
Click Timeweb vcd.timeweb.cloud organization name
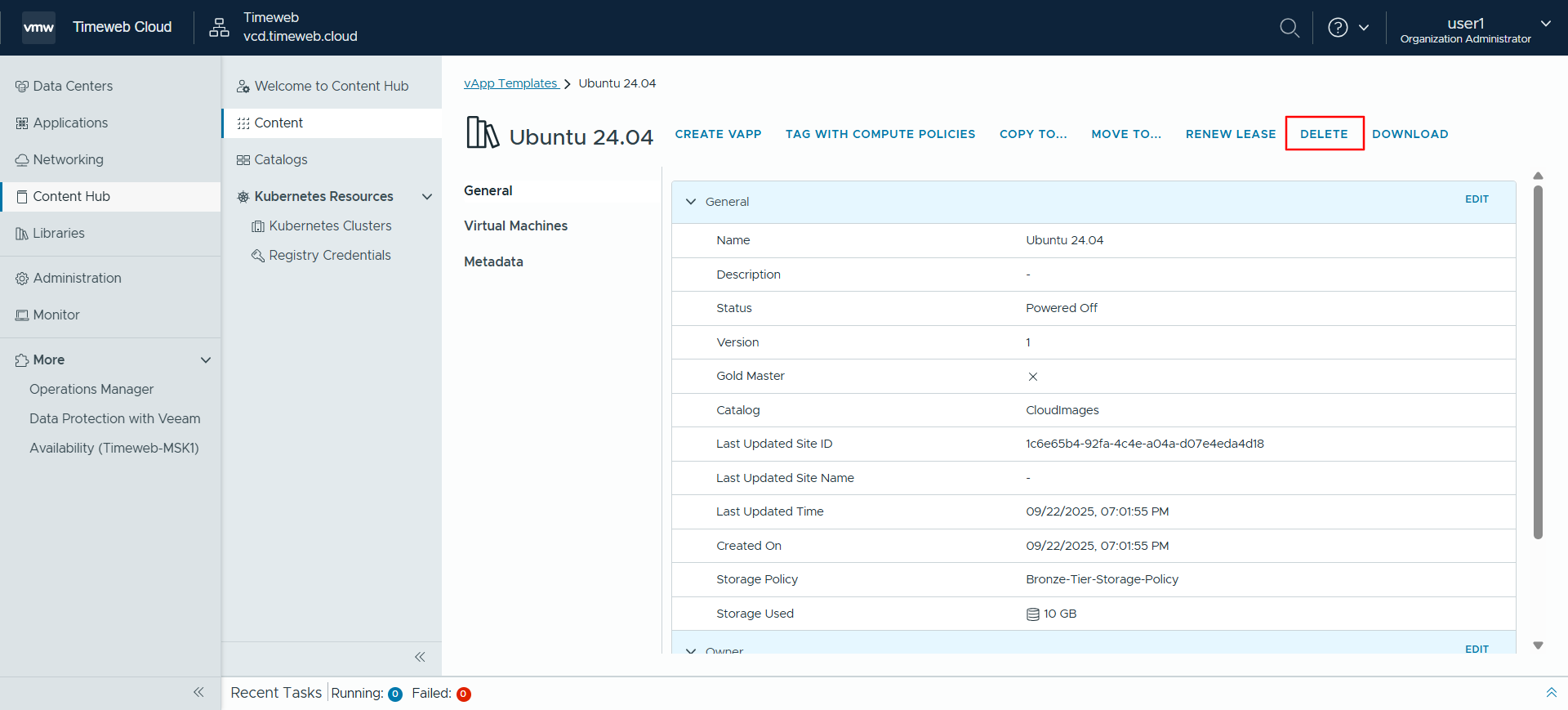click(x=300, y=27)
